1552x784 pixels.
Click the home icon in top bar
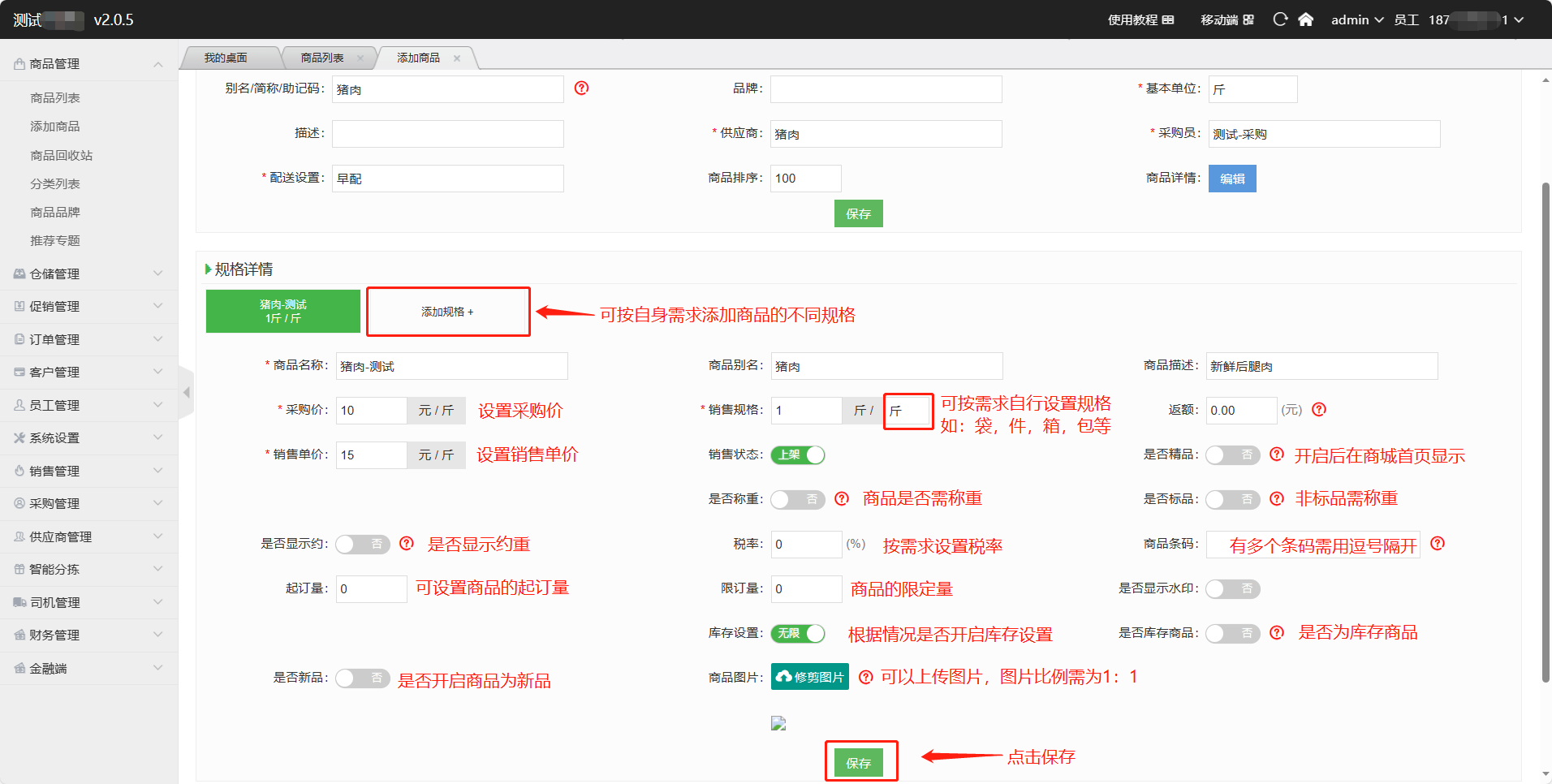pyautogui.click(x=1305, y=19)
